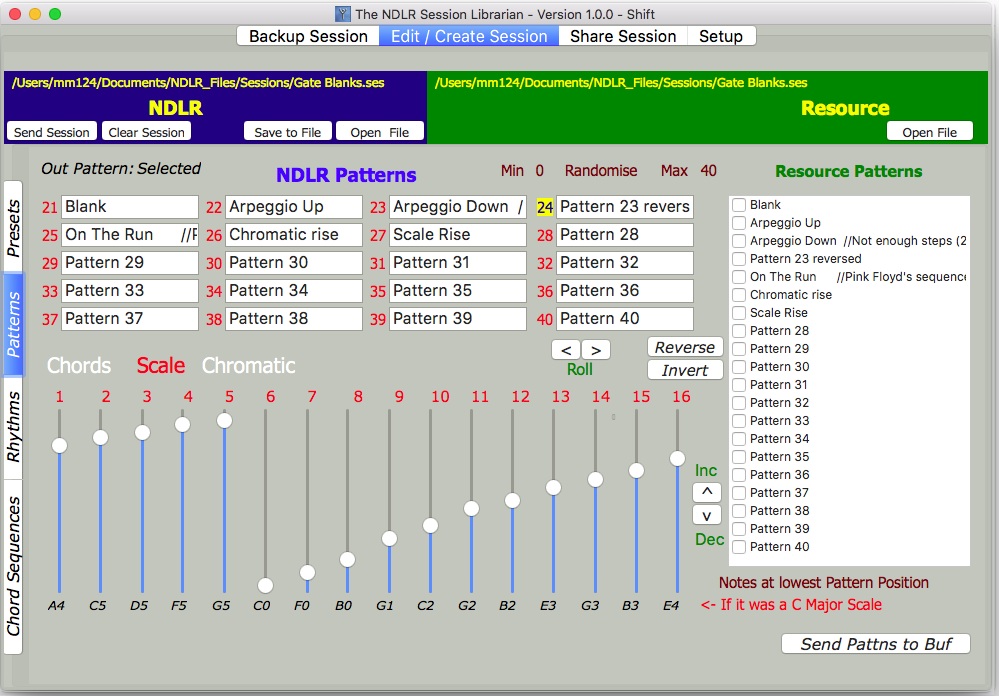Click the Roll right arrow button
Screen dimensions: 999x696
[x=595, y=349]
